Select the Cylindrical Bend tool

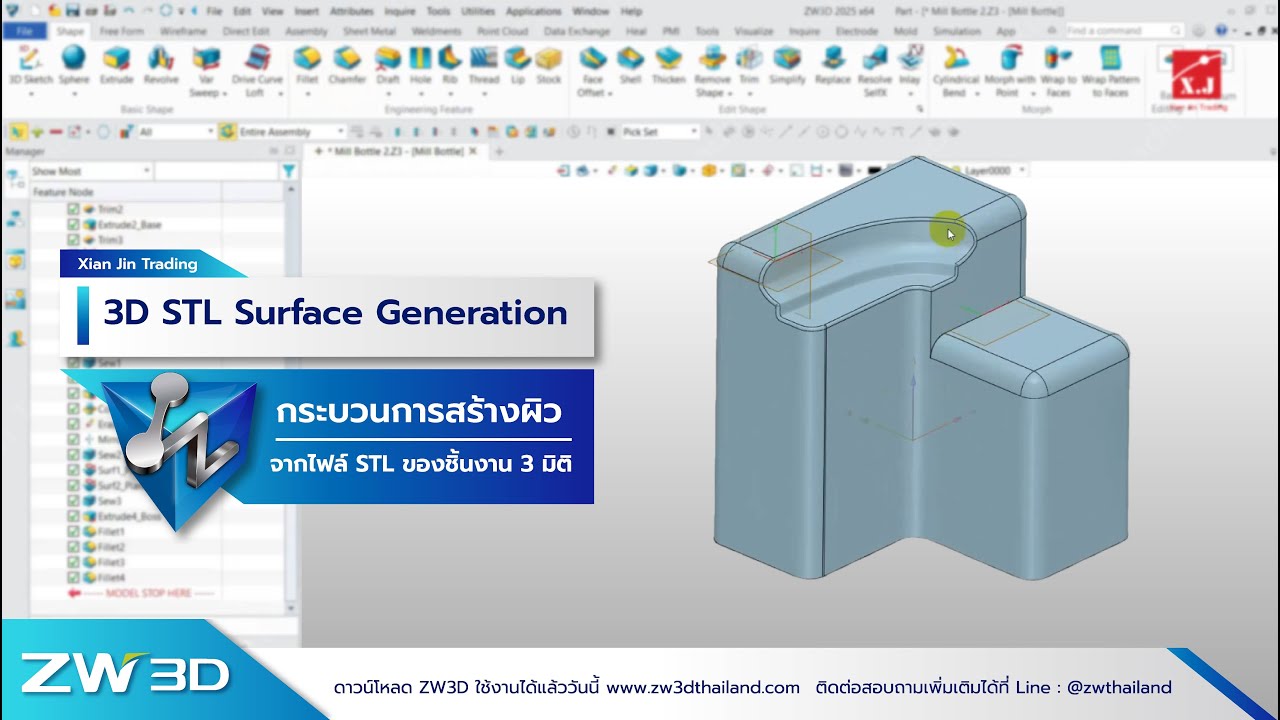pos(955,70)
